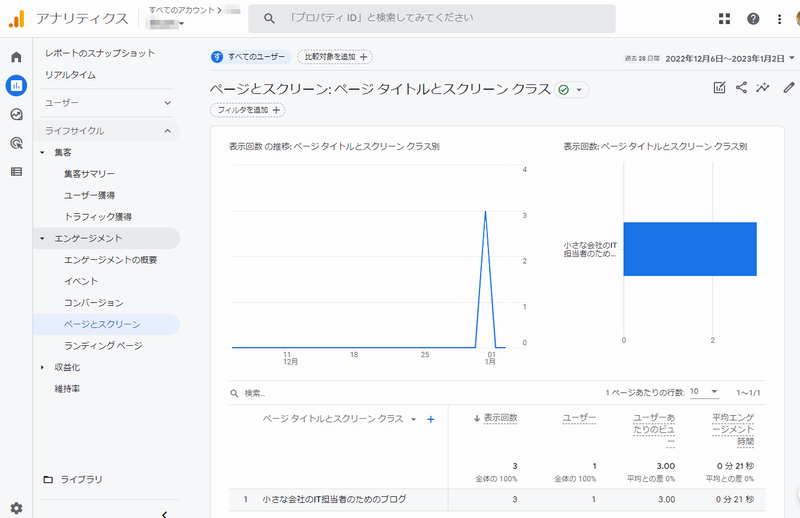Click the 0 分 21 秒 cell in row 1

(735, 499)
